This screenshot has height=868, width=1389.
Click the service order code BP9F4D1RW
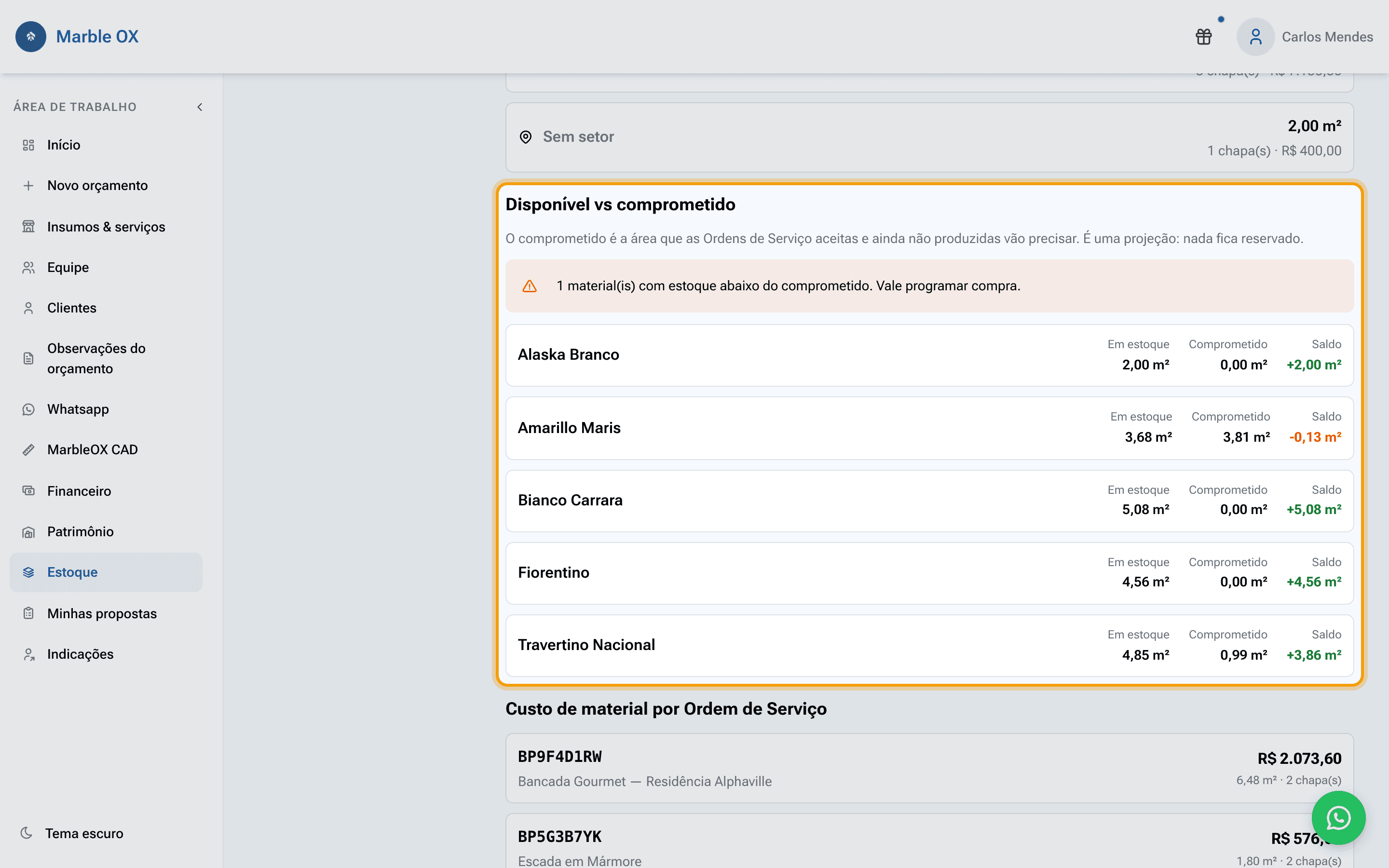tap(559, 757)
